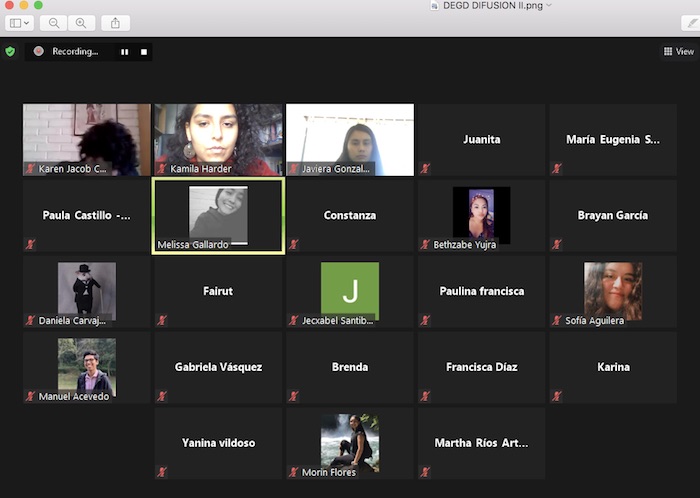Click the muted mic icon on Karina's tile
The height and width of the screenshot is (498, 700).
(557, 396)
